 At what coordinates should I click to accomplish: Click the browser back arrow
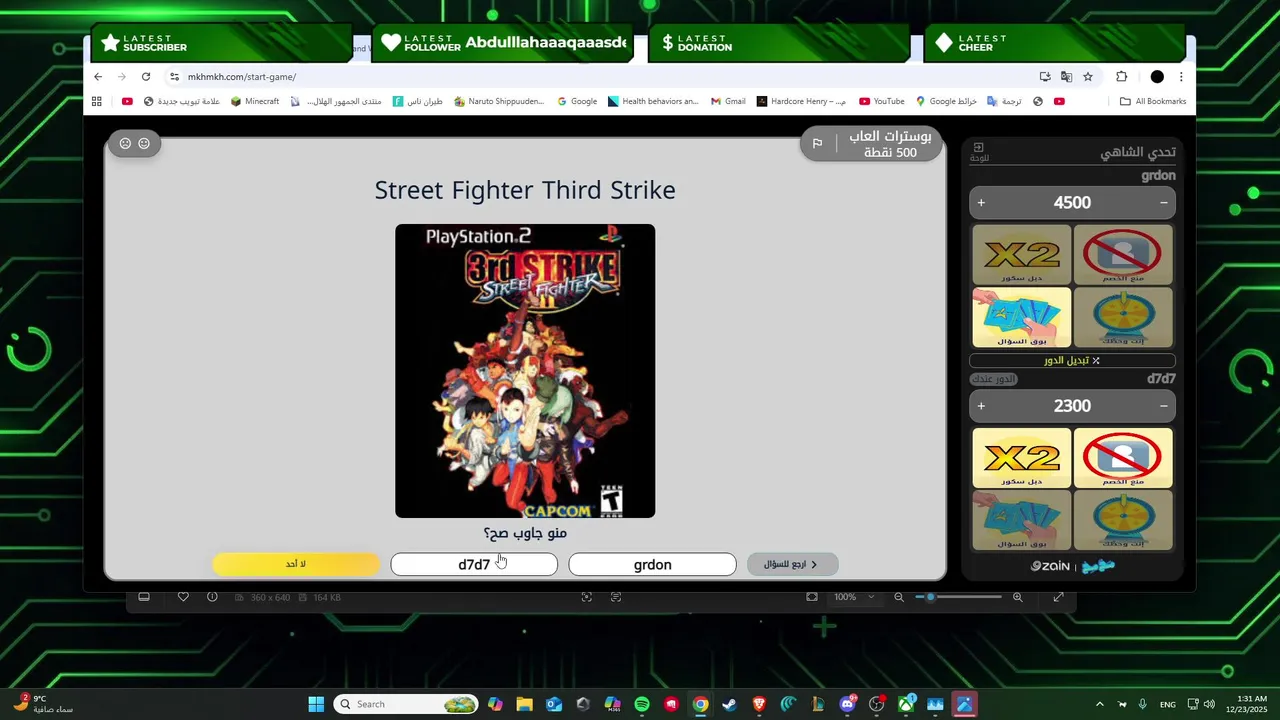pos(98,77)
